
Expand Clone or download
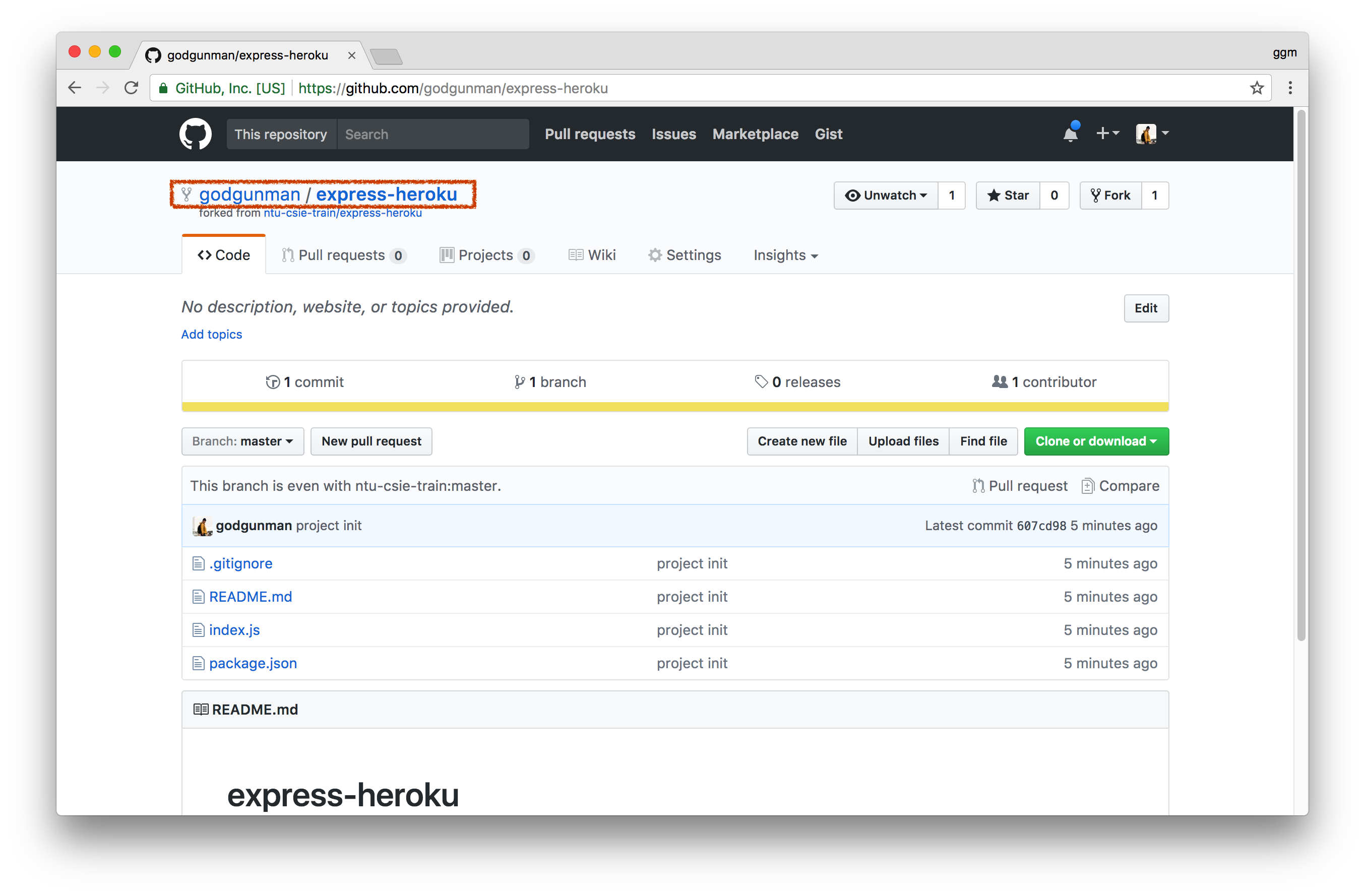point(1096,441)
